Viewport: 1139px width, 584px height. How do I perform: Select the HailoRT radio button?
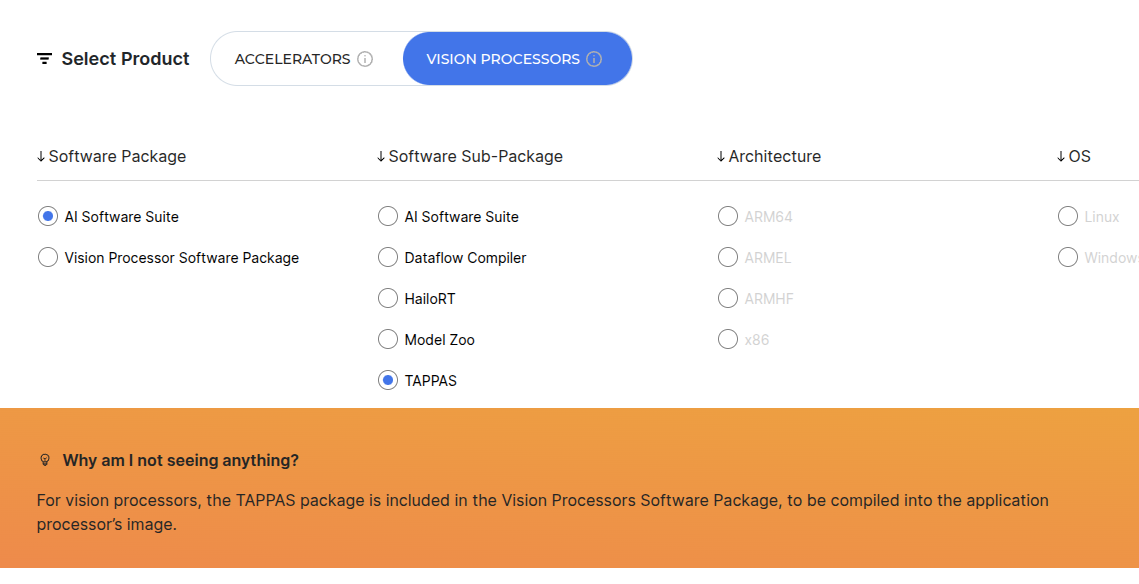[388, 299]
